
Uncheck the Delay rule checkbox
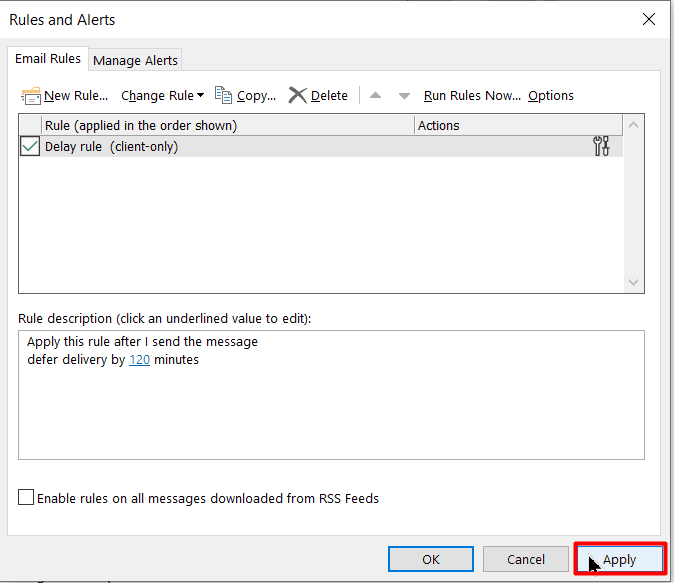point(30,147)
